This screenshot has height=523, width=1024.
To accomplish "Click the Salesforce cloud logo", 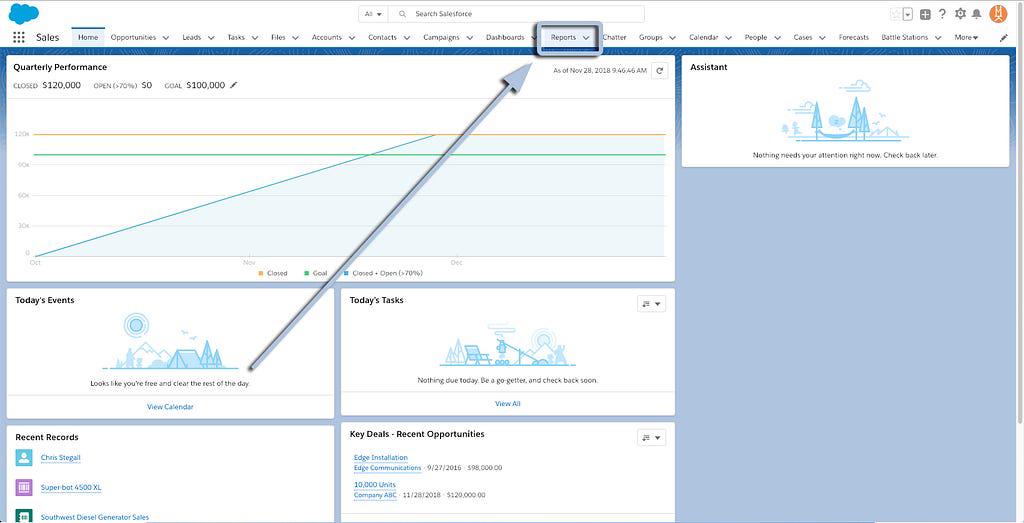I will pos(23,13).
